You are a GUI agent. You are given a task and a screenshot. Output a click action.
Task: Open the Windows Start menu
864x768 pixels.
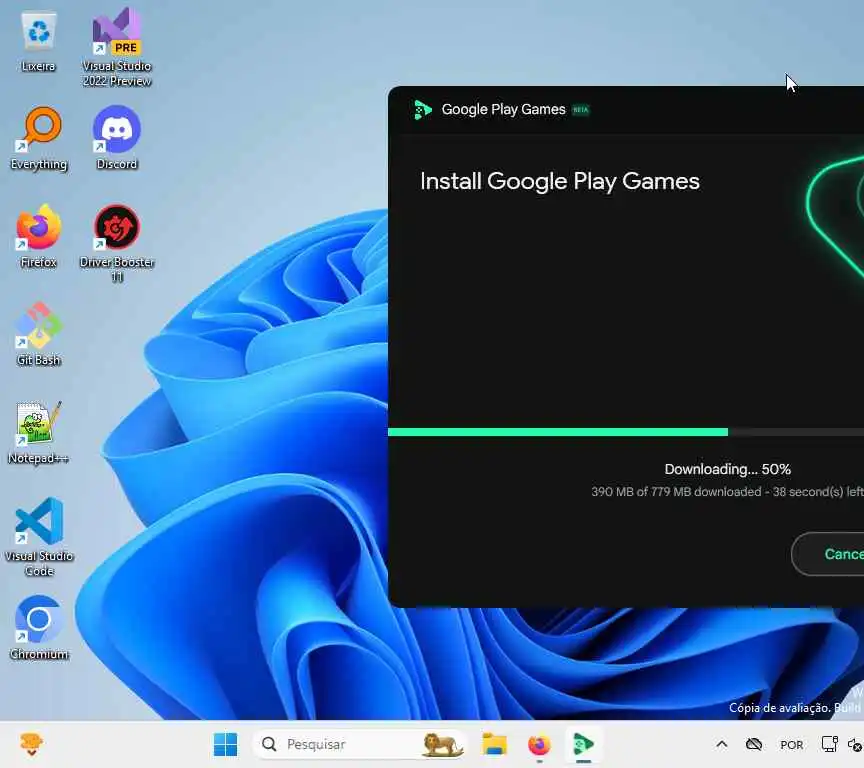(x=225, y=744)
